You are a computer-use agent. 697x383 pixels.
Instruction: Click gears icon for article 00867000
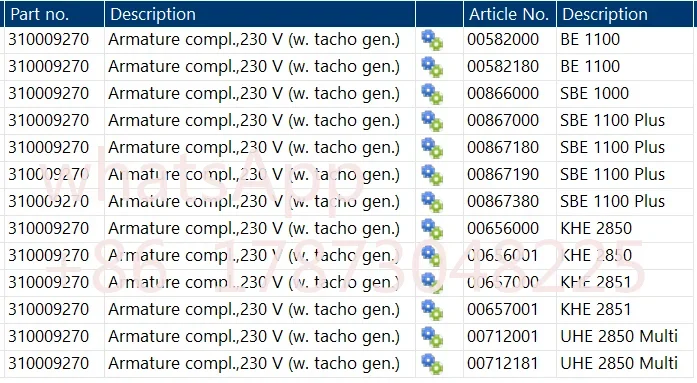tap(432, 121)
